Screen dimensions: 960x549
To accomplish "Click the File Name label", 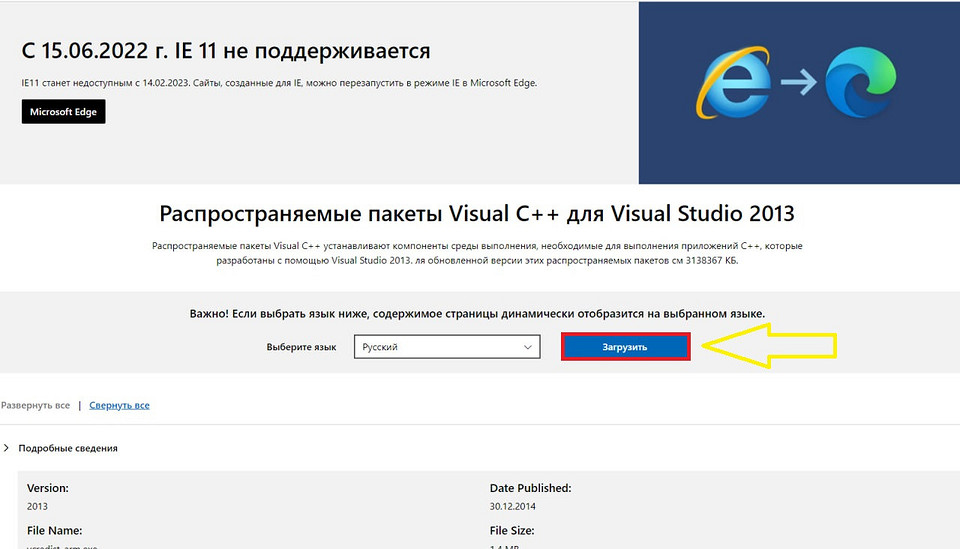I will point(54,530).
